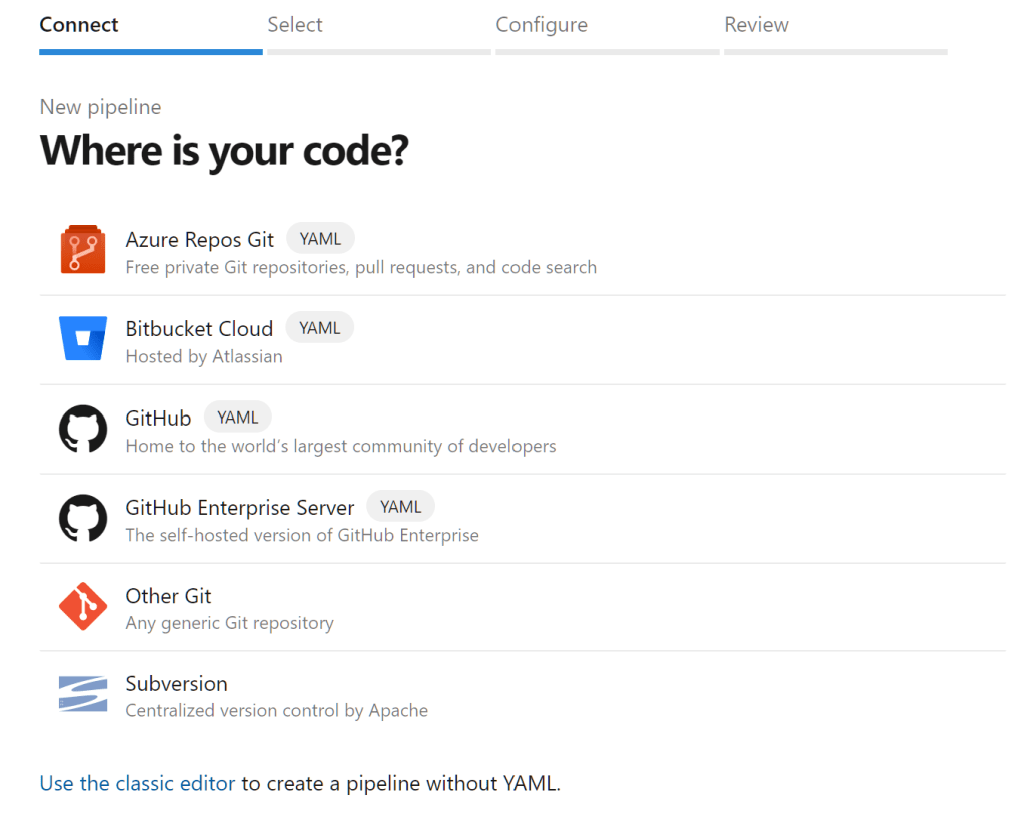Click the Azure Repos Git icon
The image size is (1024, 829).
click(82, 249)
